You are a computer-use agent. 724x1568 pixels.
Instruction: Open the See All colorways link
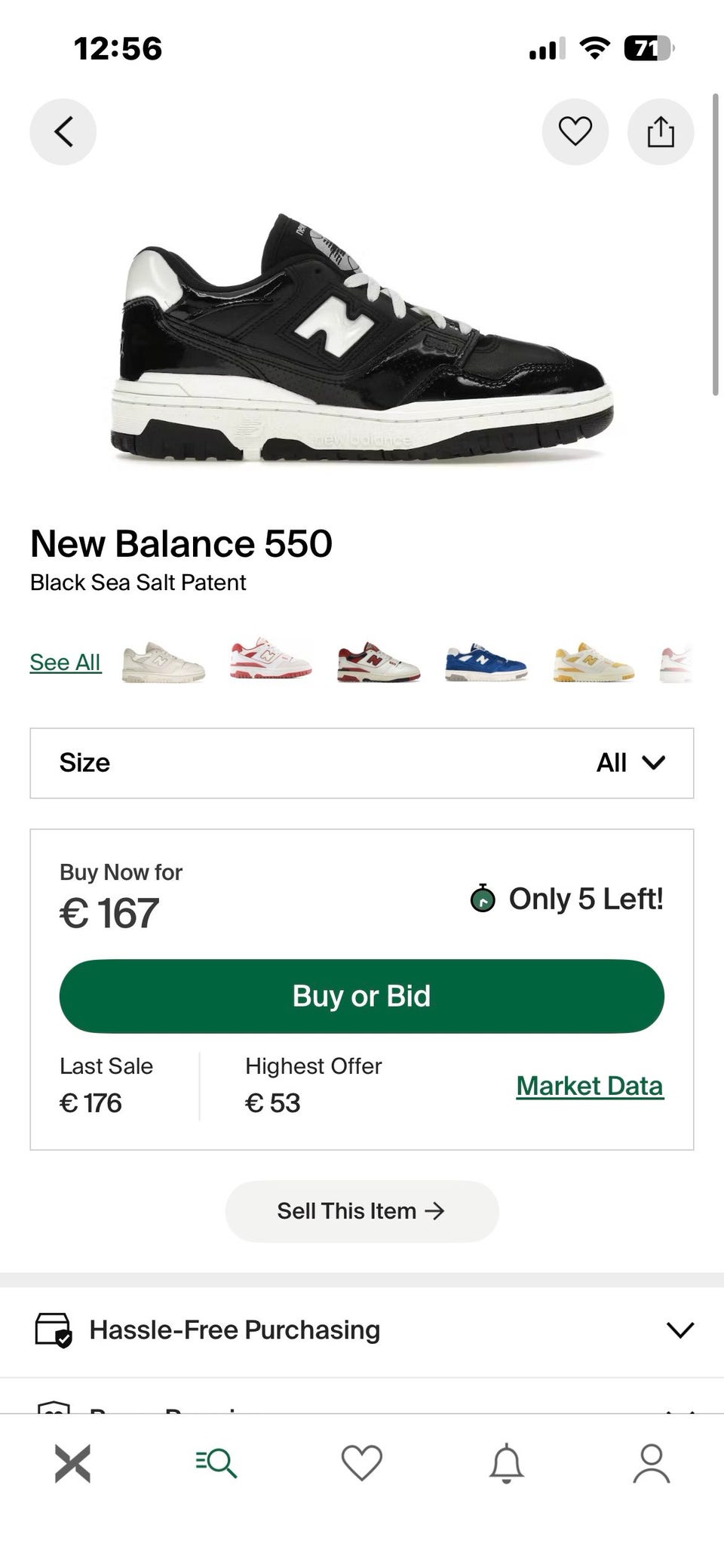pyautogui.click(x=66, y=662)
